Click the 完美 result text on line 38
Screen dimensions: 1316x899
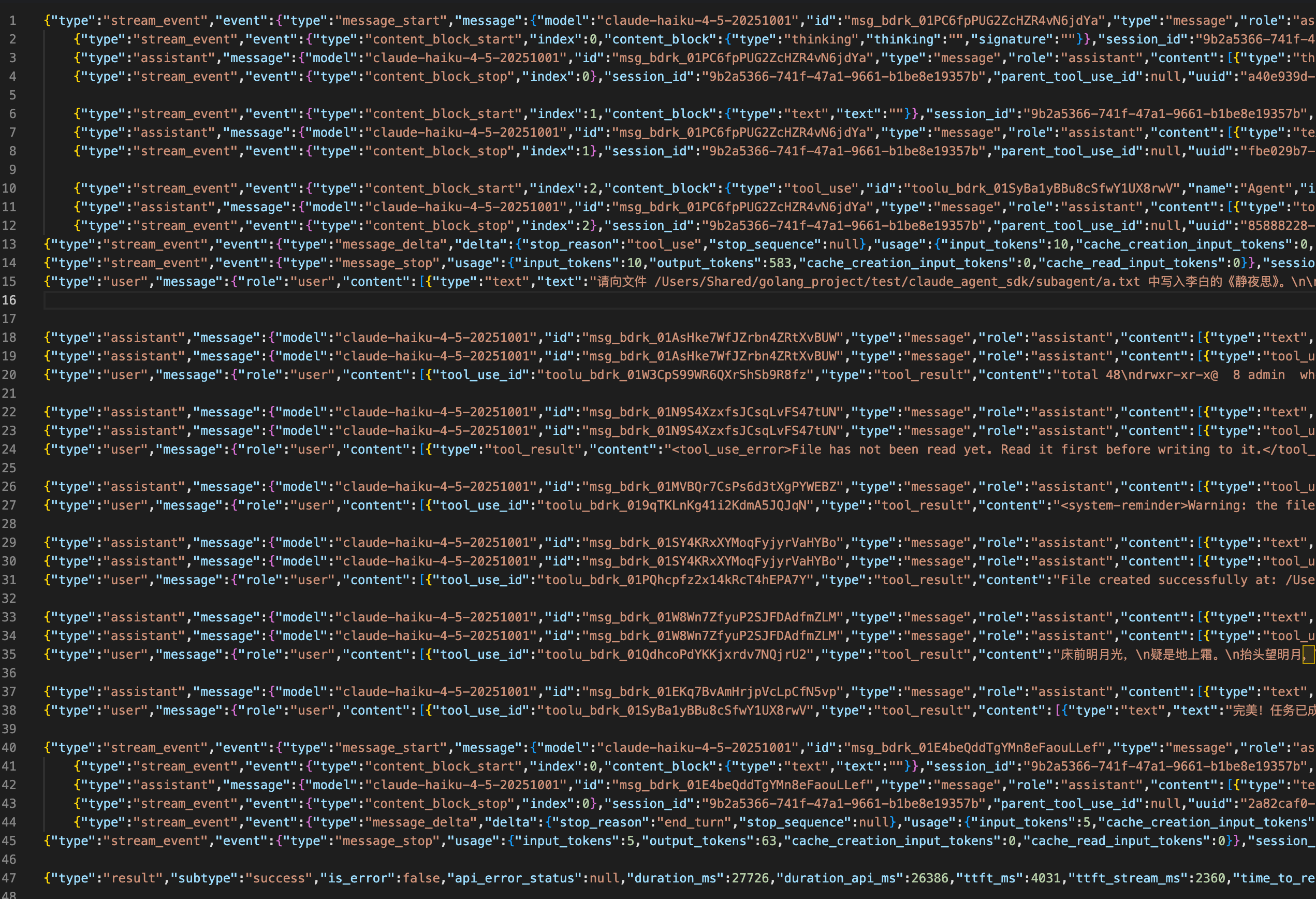point(1245,711)
